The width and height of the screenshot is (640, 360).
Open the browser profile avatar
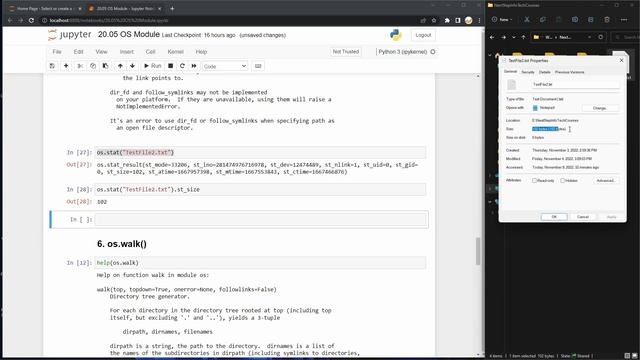click(469, 20)
